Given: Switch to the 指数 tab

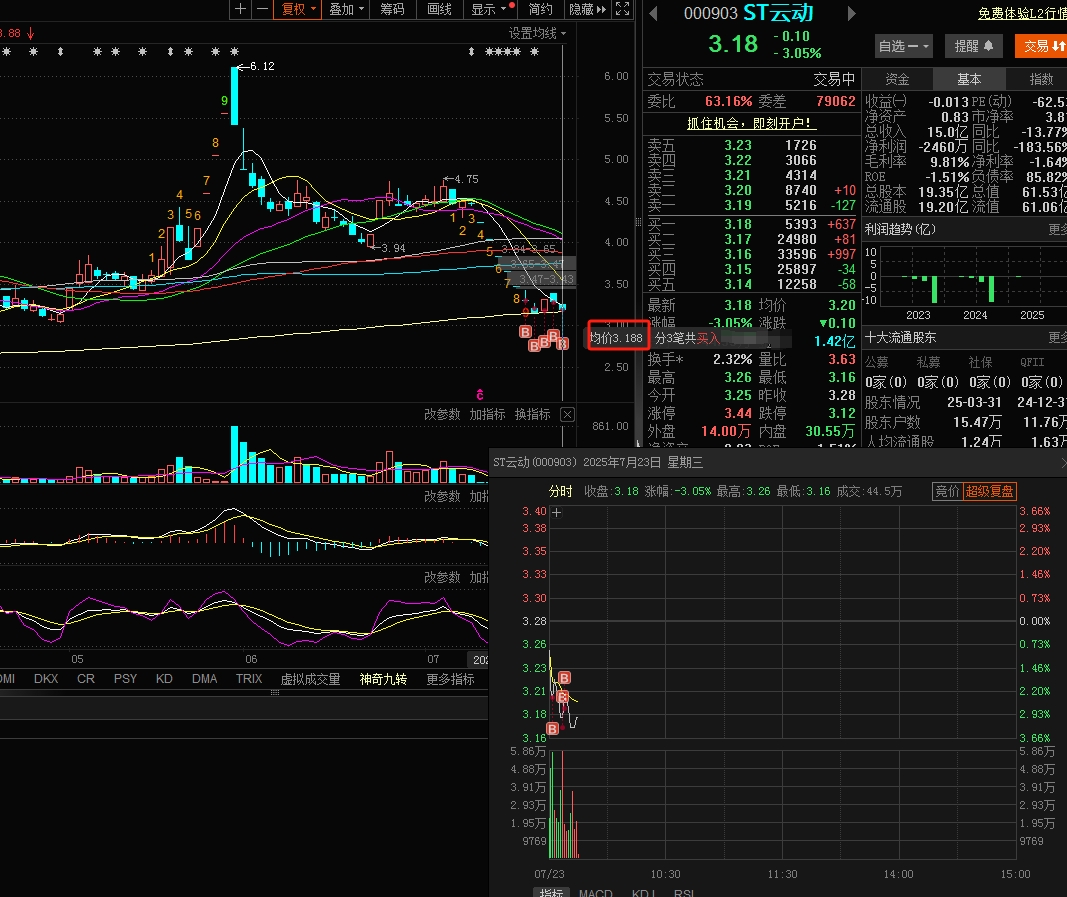Looking at the screenshot, I should (x=1040, y=79).
